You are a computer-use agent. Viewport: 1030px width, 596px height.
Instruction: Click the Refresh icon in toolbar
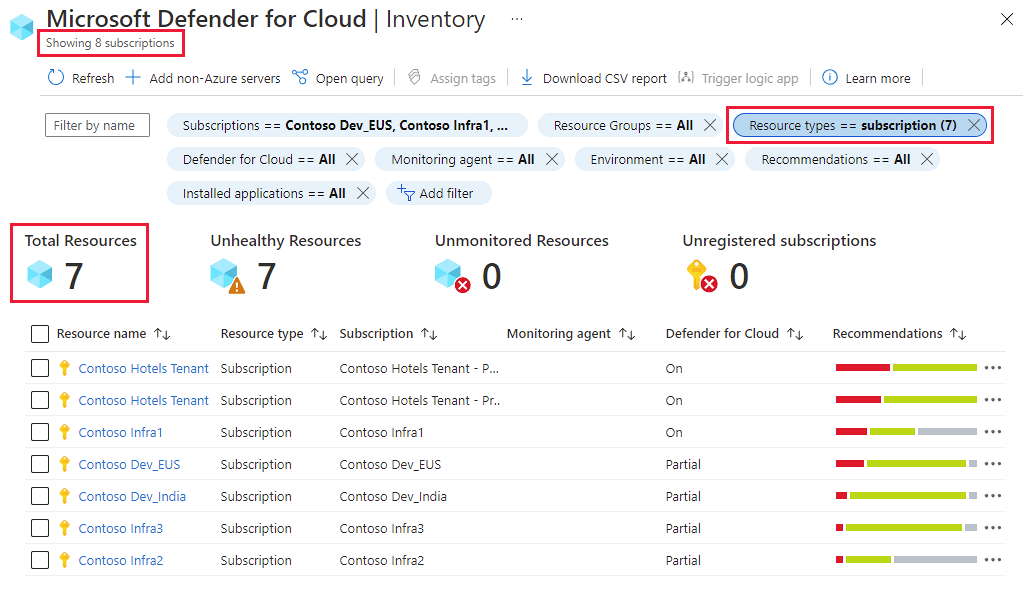tap(56, 78)
